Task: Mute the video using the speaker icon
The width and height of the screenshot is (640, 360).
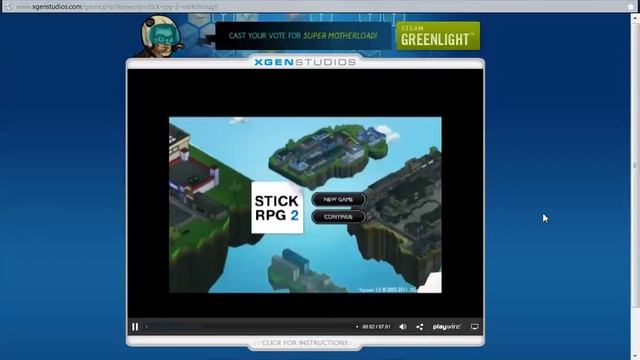Action: 403,327
